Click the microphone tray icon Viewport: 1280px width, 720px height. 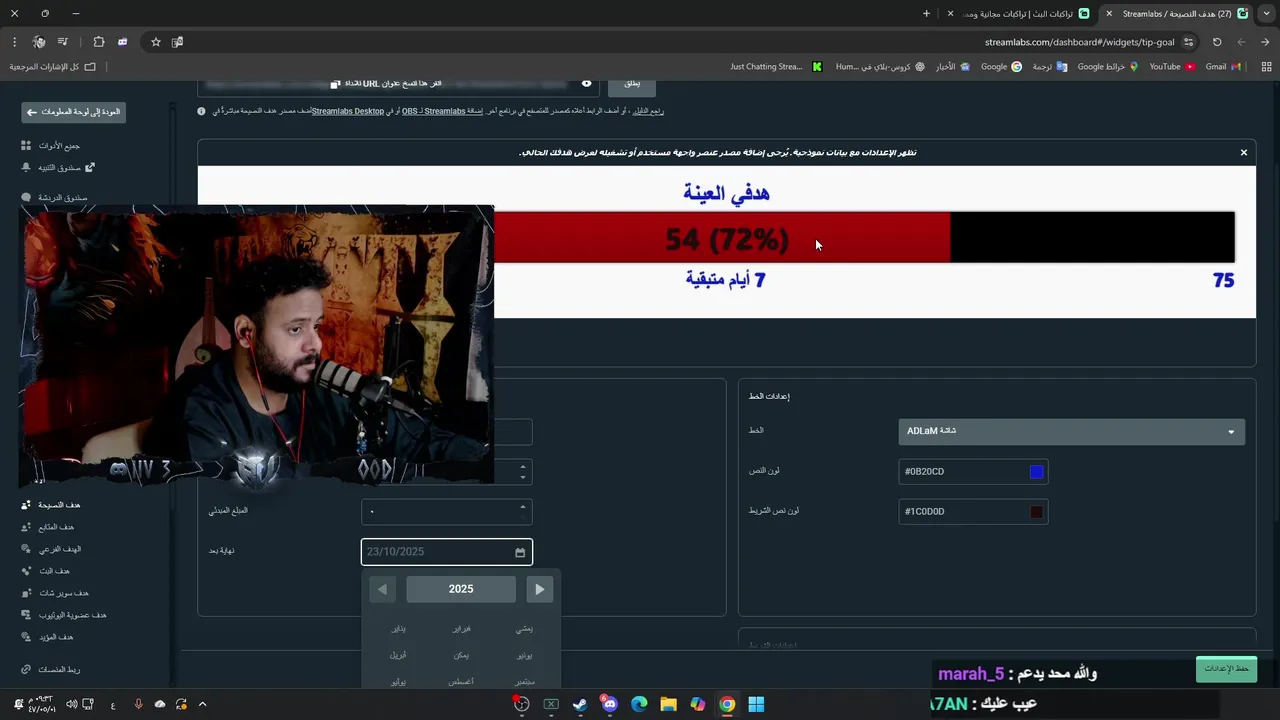138,704
